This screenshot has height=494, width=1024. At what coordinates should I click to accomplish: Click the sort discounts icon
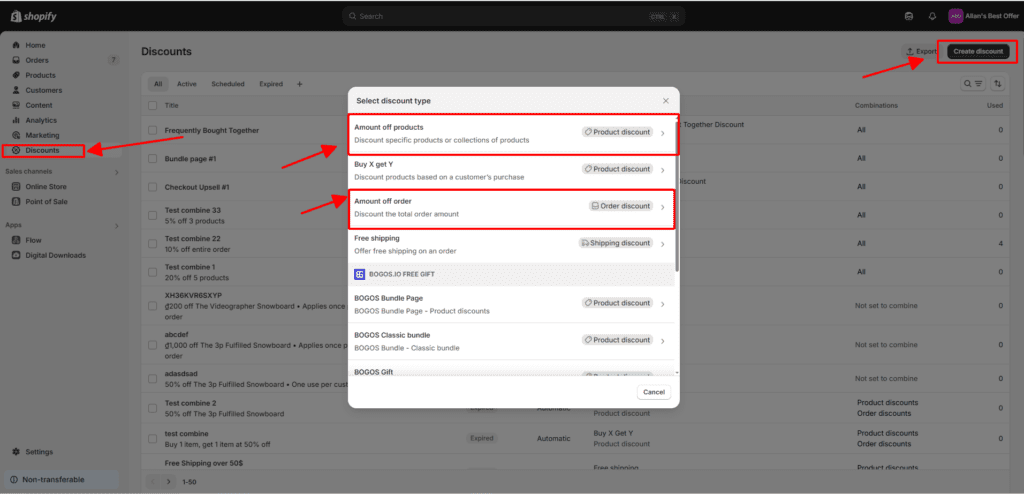[x=997, y=84]
